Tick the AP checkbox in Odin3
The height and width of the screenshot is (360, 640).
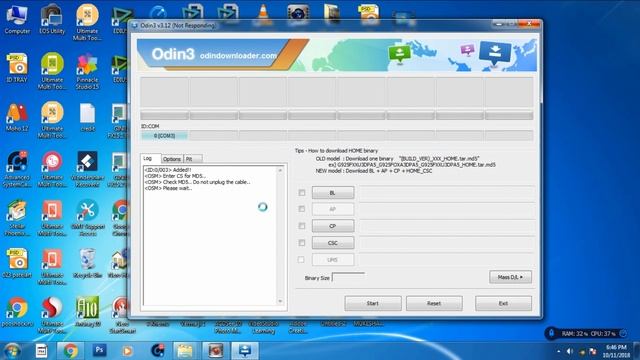coord(302,209)
